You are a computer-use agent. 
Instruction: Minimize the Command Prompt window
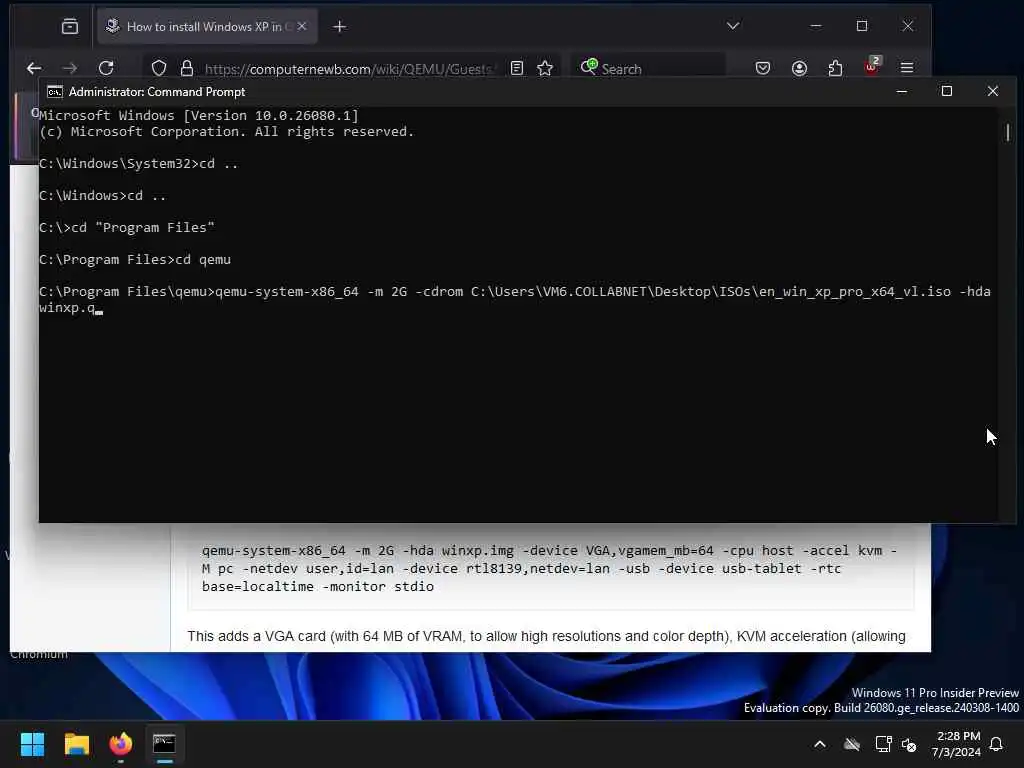[x=902, y=91]
